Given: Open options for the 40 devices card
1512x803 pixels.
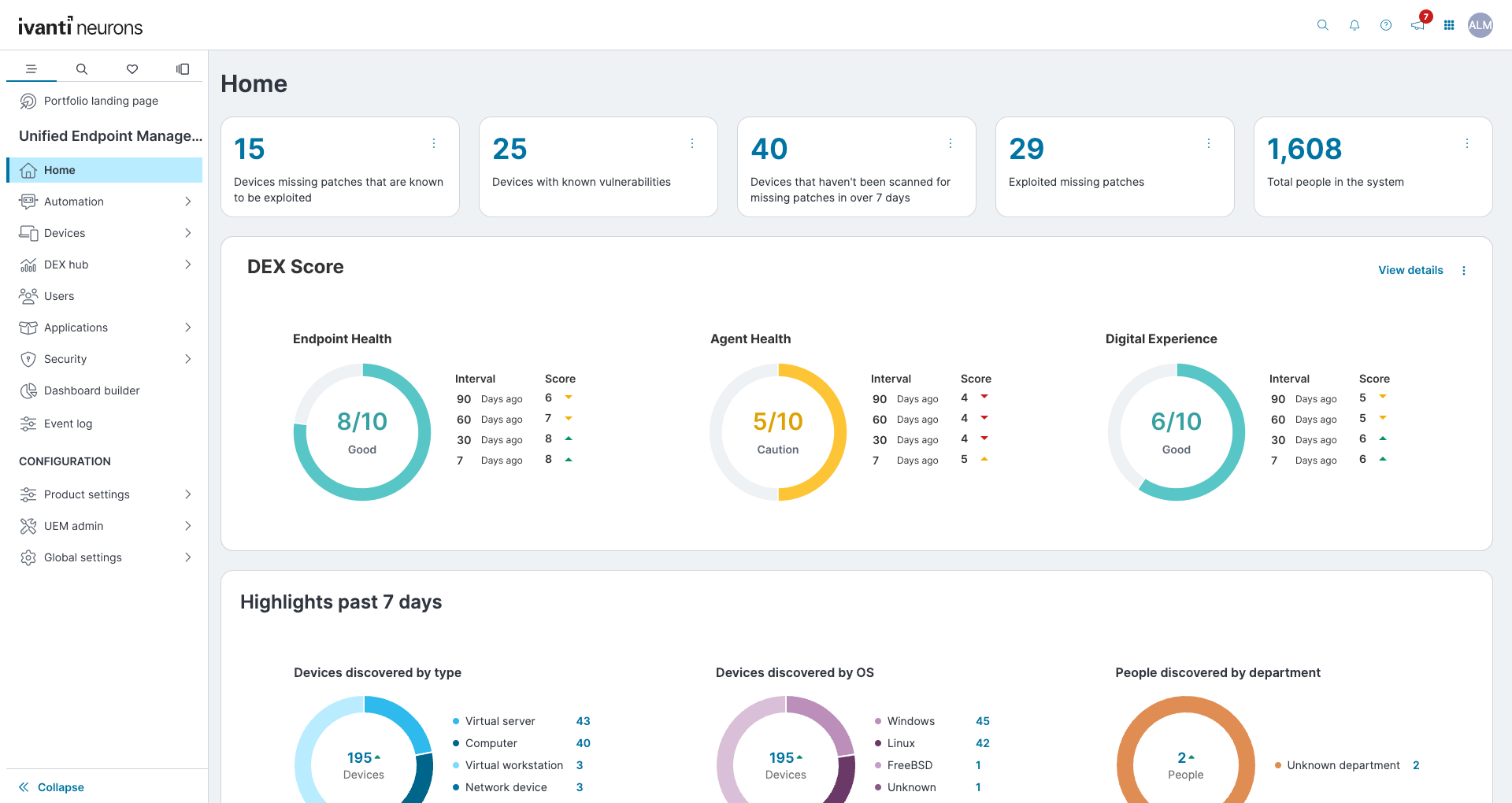Looking at the screenshot, I should click(951, 143).
